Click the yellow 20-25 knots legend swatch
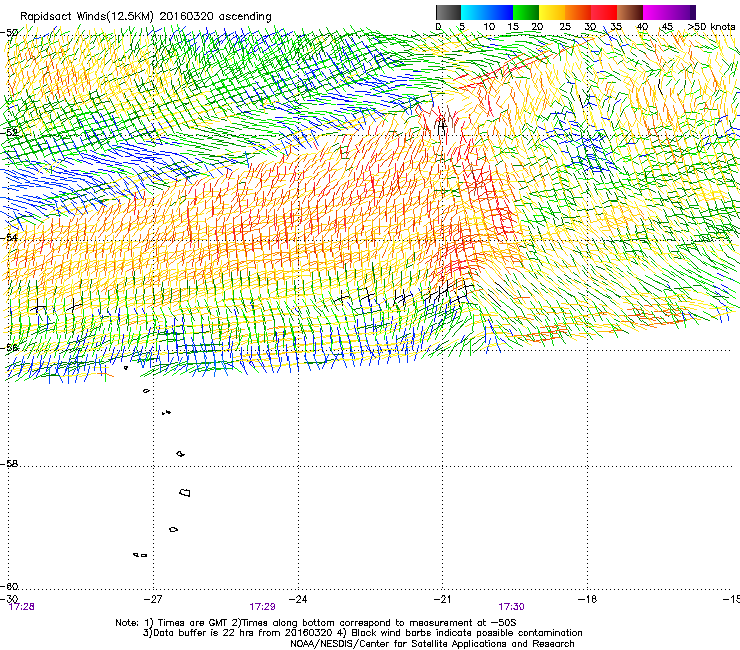Screen dimensions: 740x650 click(552, 12)
